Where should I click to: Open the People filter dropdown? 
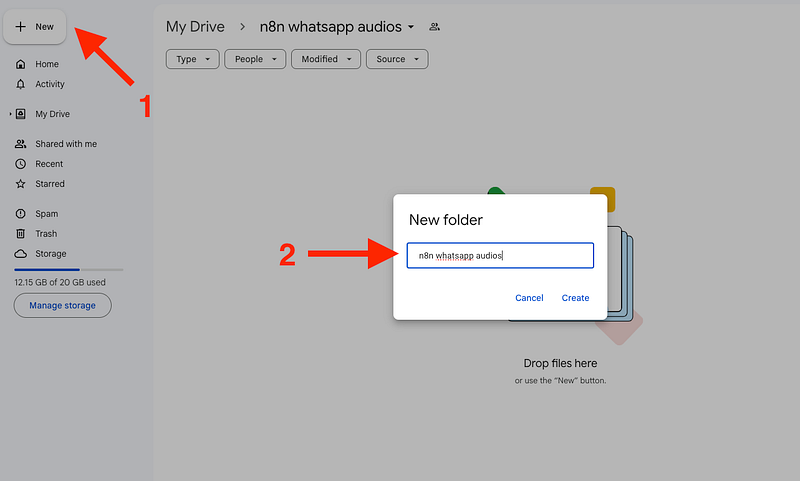point(255,59)
